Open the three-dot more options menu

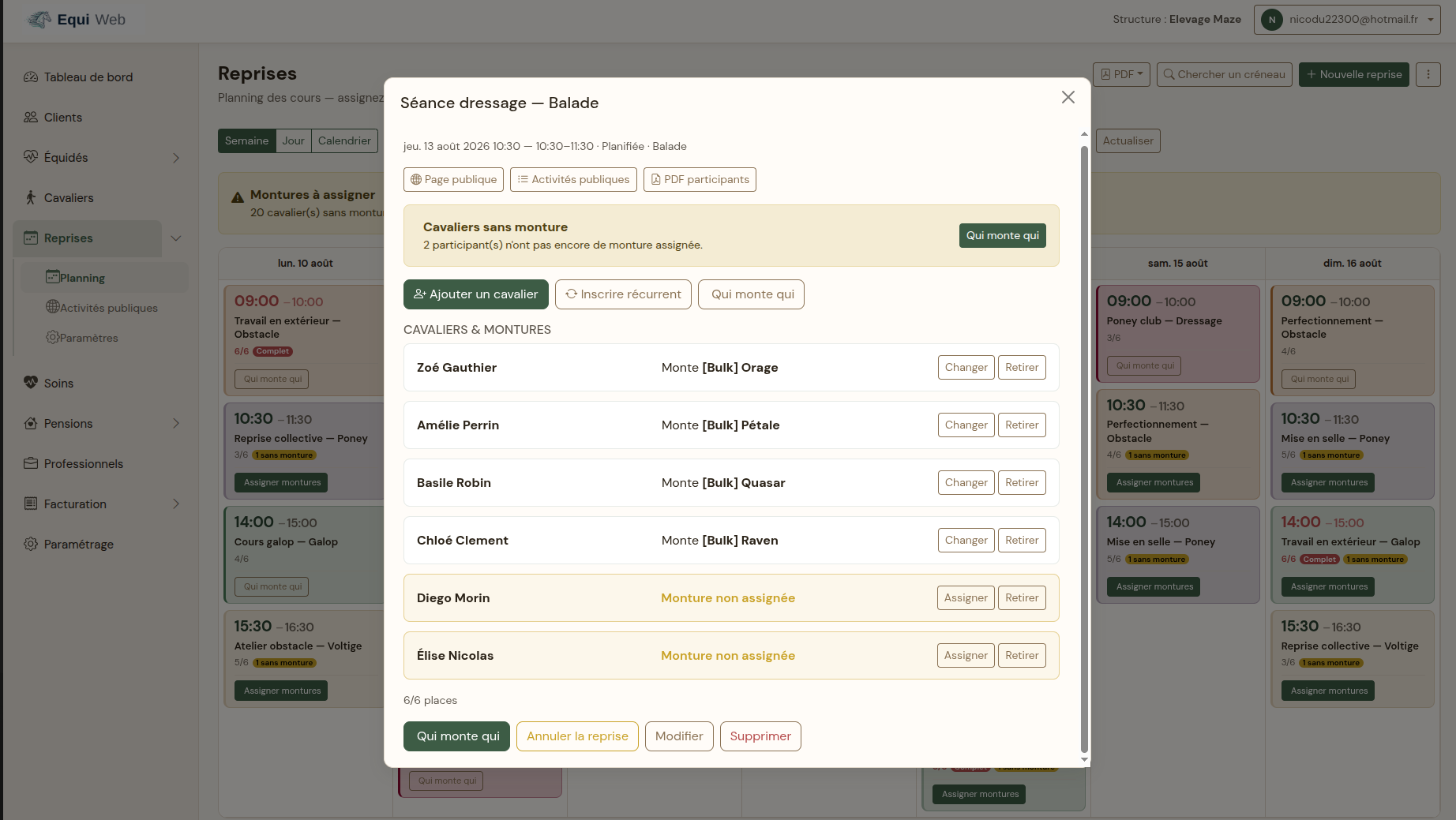pos(1428,74)
